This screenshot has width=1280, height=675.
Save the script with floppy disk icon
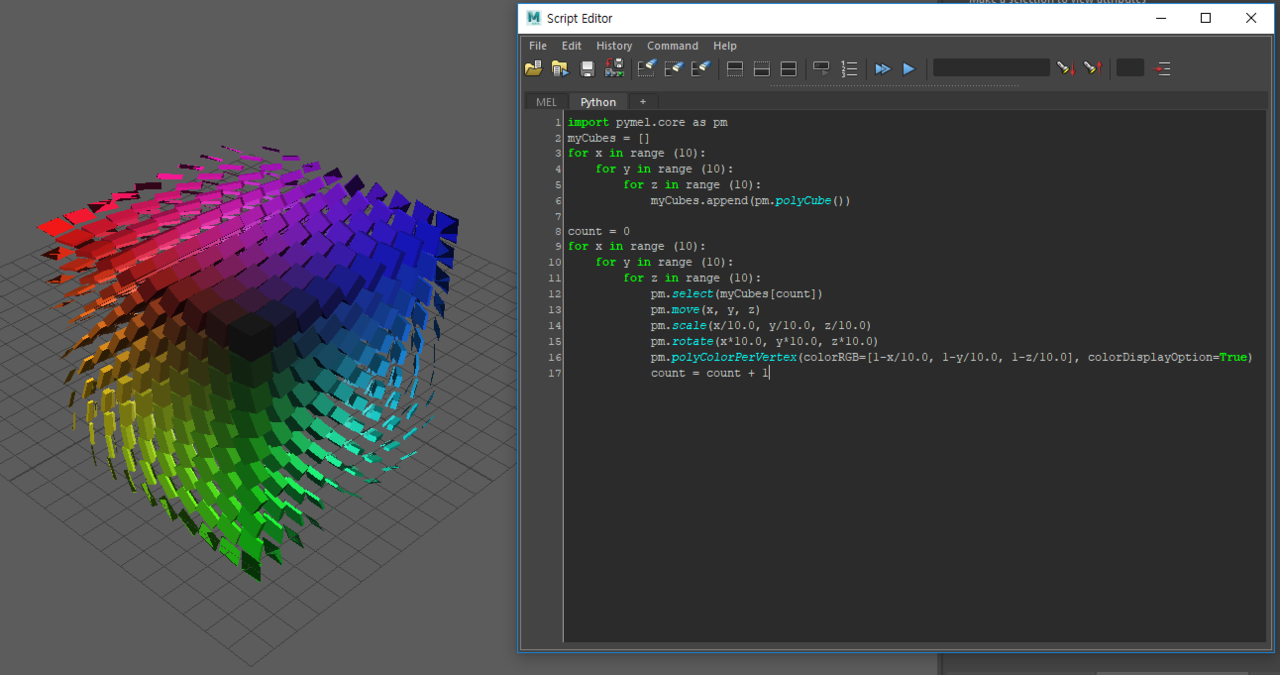(x=587, y=69)
